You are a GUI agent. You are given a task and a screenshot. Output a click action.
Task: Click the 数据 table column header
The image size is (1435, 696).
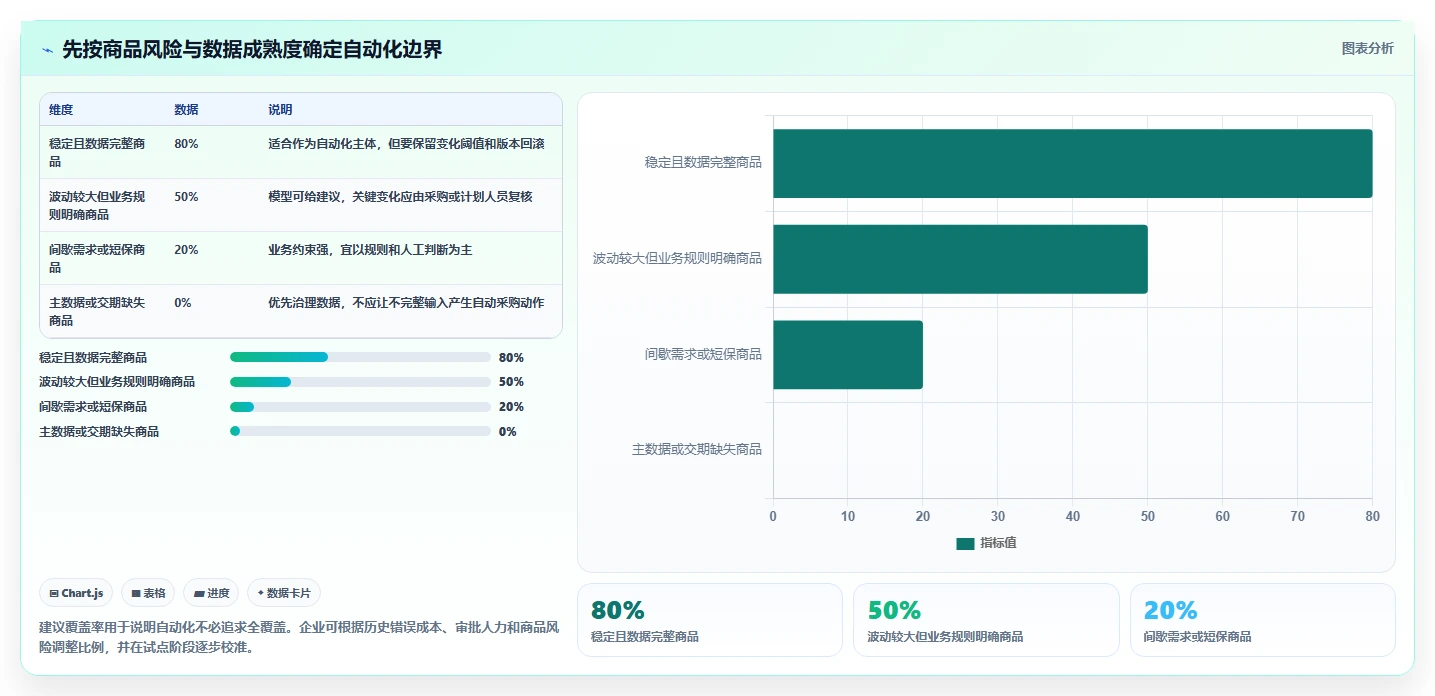[186, 110]
